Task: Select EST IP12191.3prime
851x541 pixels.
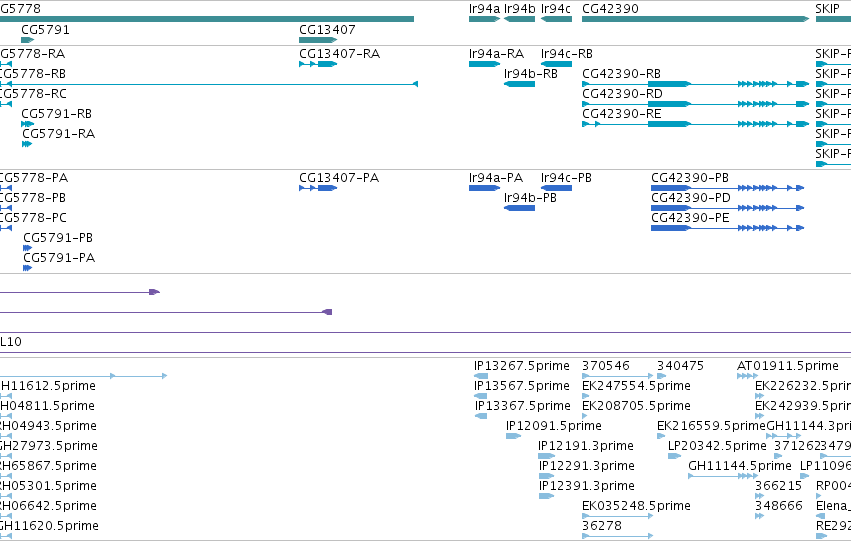Action: pyautogui.click(x=586, y=447)
